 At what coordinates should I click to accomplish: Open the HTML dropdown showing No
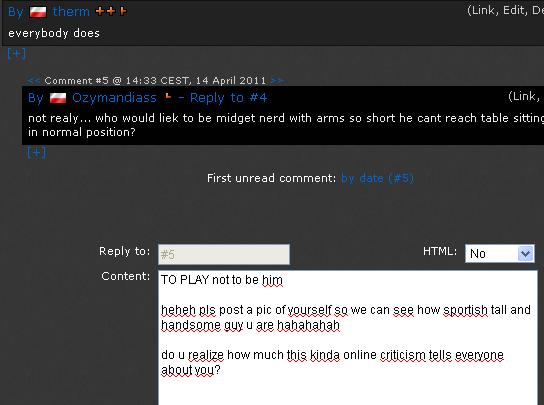(x=500, y=254)
